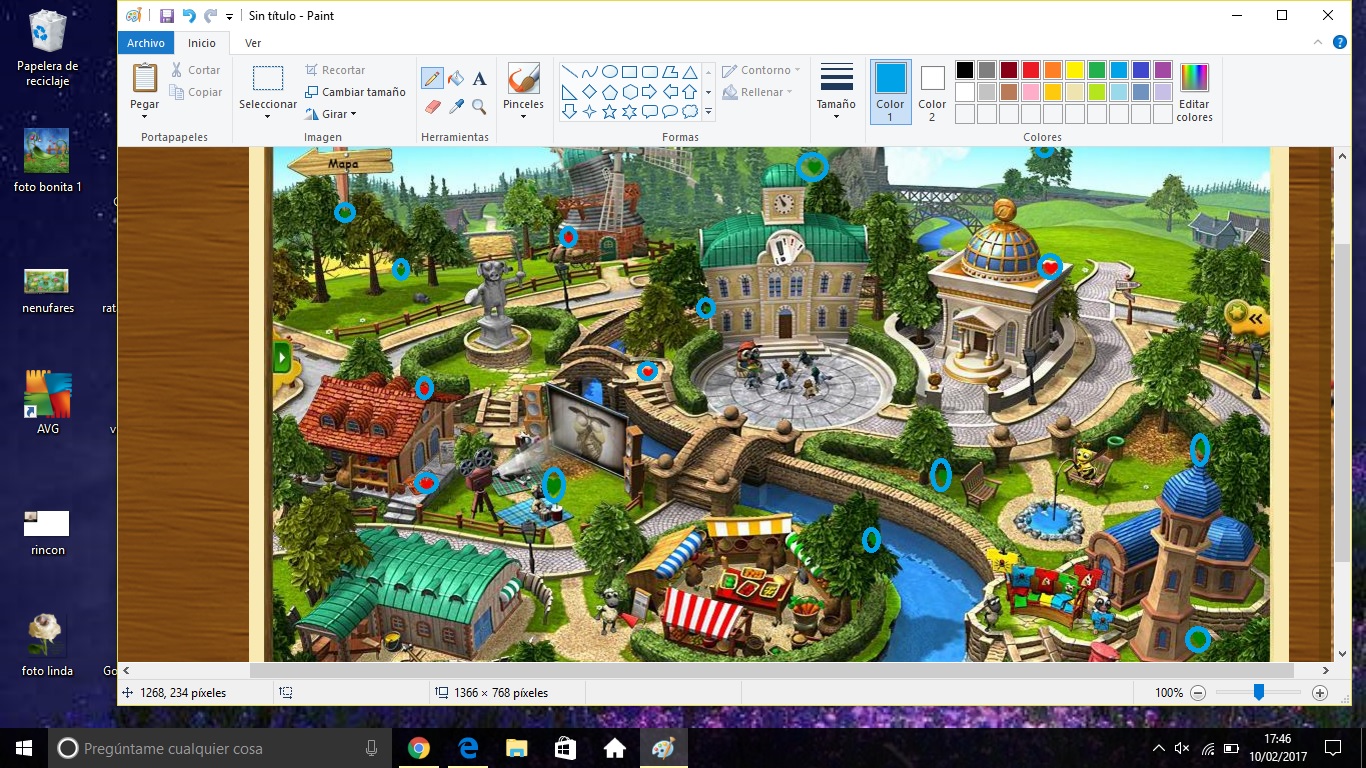Open the Windows Start menu

(x=24, y=748)
